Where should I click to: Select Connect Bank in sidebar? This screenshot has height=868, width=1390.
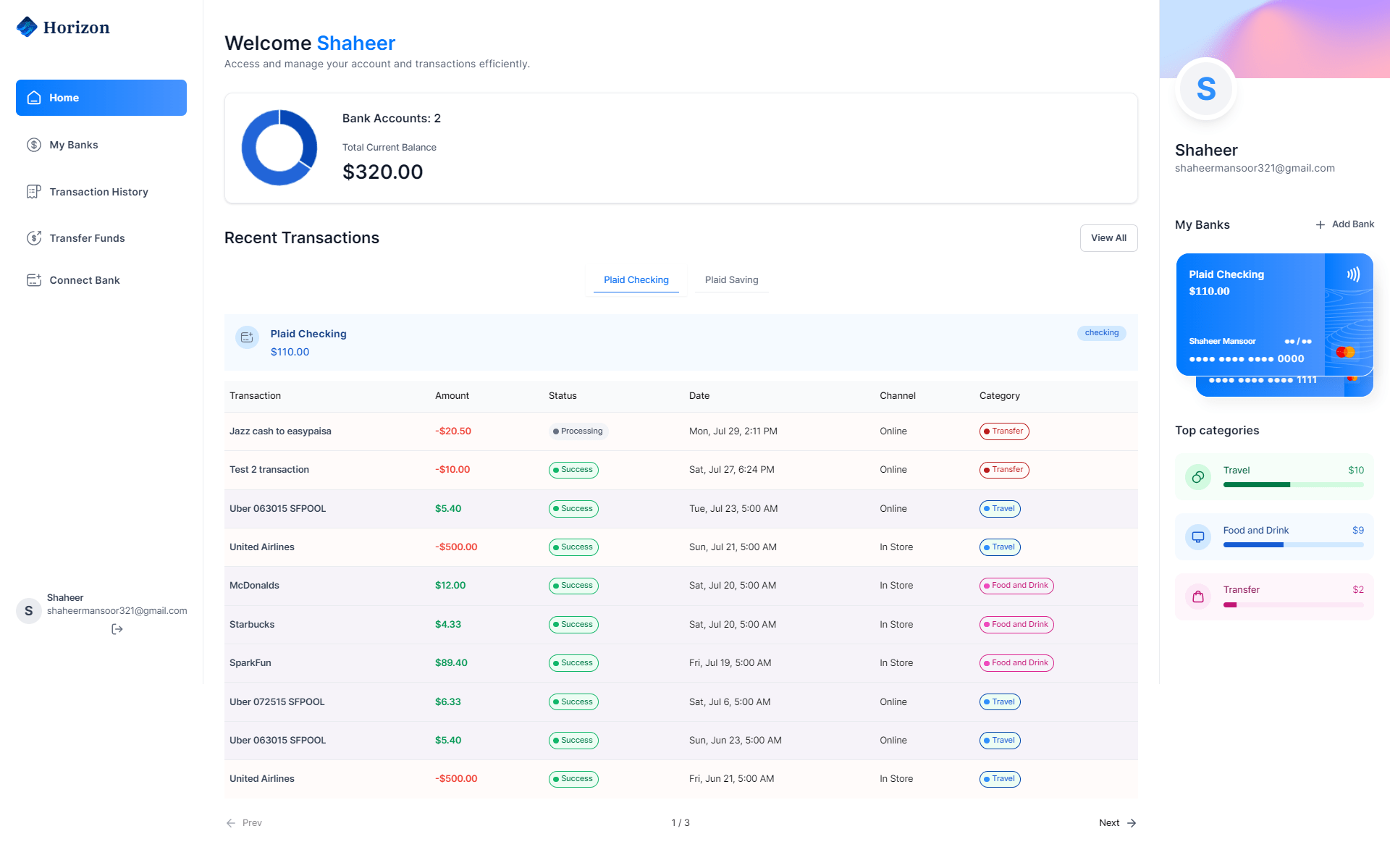pos(84,280)
